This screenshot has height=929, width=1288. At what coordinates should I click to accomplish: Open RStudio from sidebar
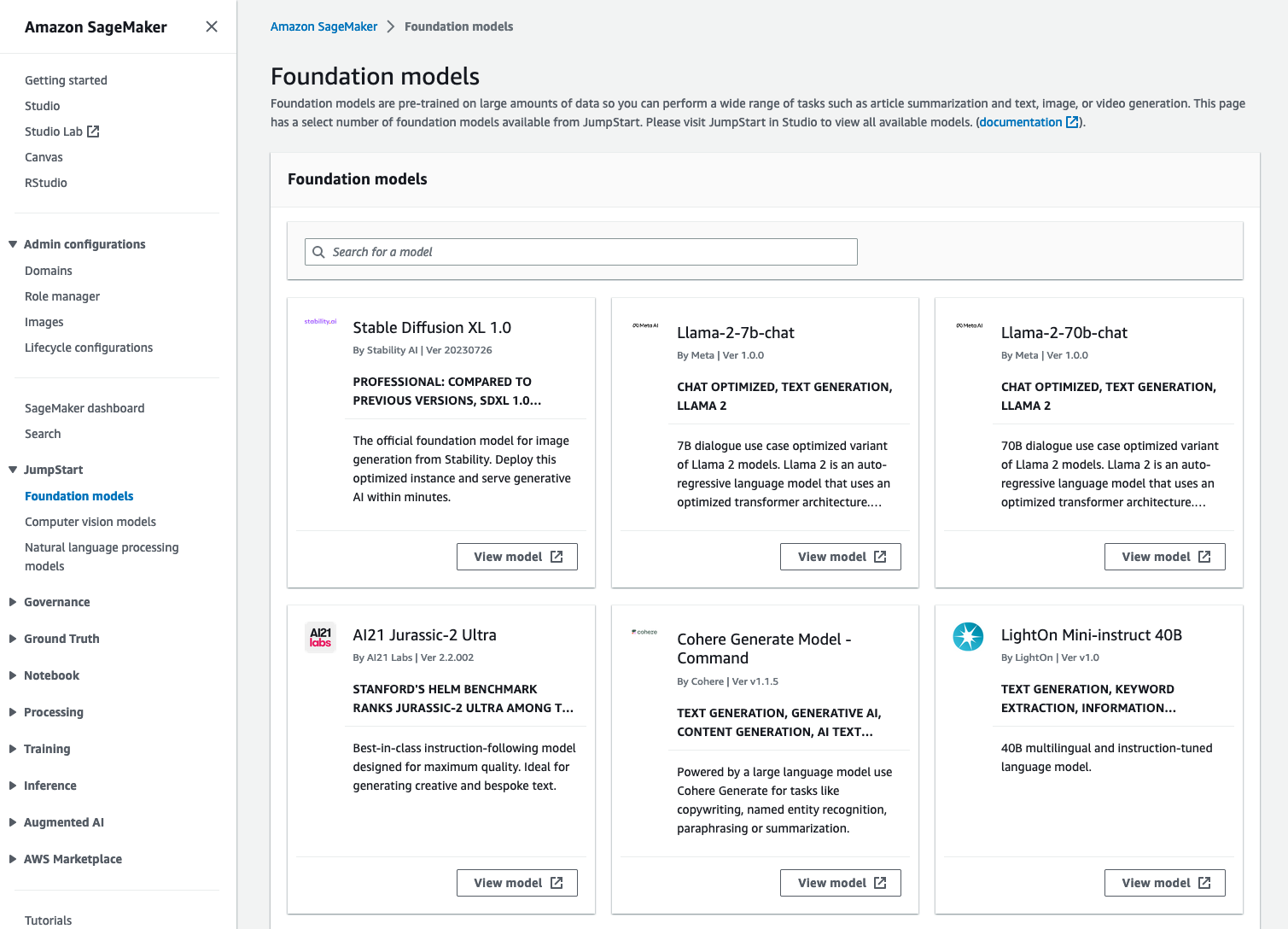46,183
